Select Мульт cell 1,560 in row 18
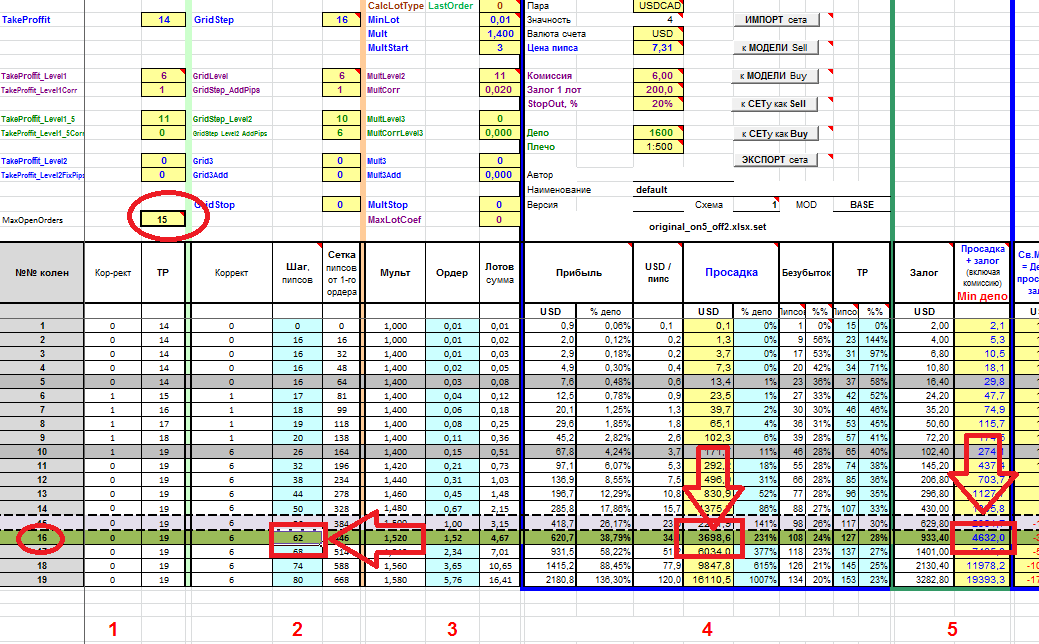 click(x=396, y=566)
